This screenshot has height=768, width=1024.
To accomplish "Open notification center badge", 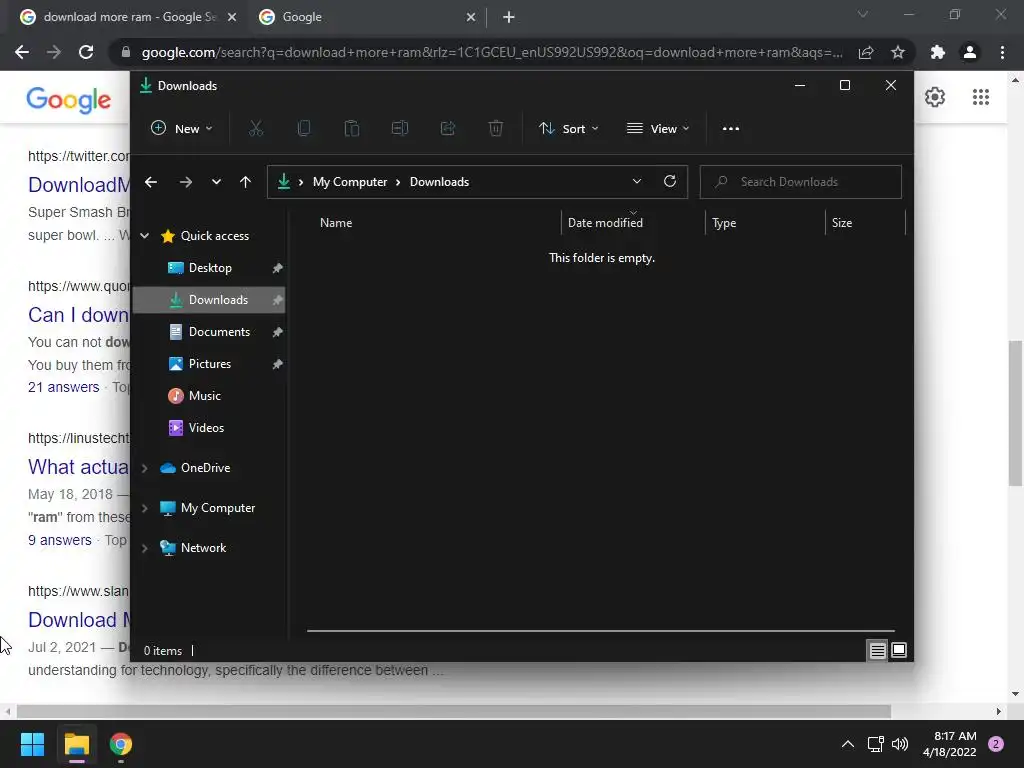I will (996, 744).
